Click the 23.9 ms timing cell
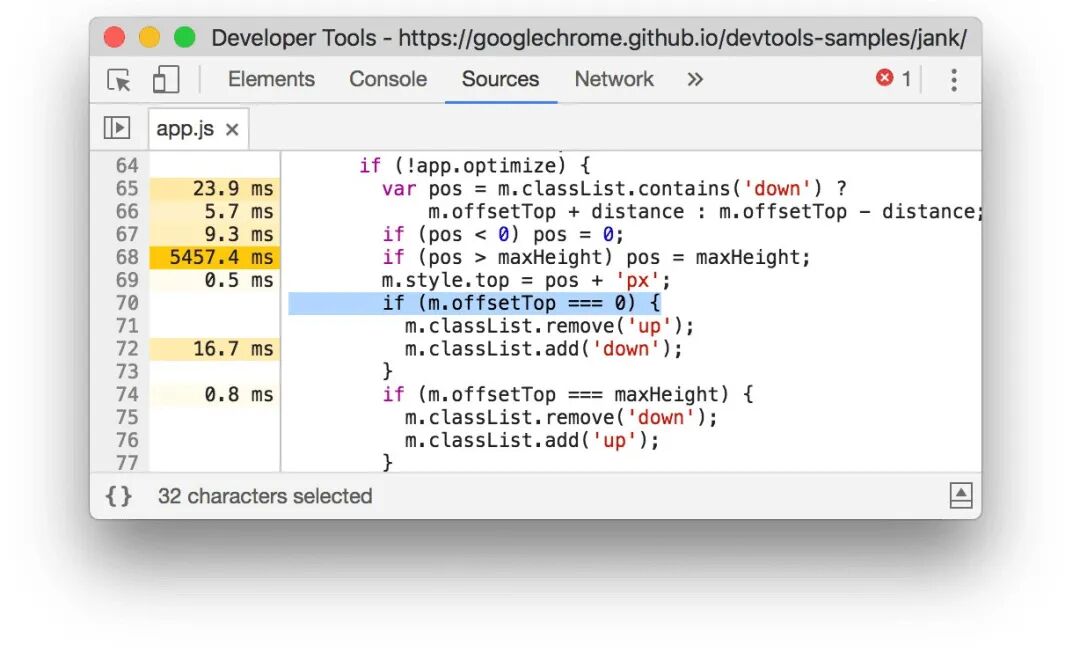The height and width of the screenshot is (660, 1080). (x=215, y=189)
